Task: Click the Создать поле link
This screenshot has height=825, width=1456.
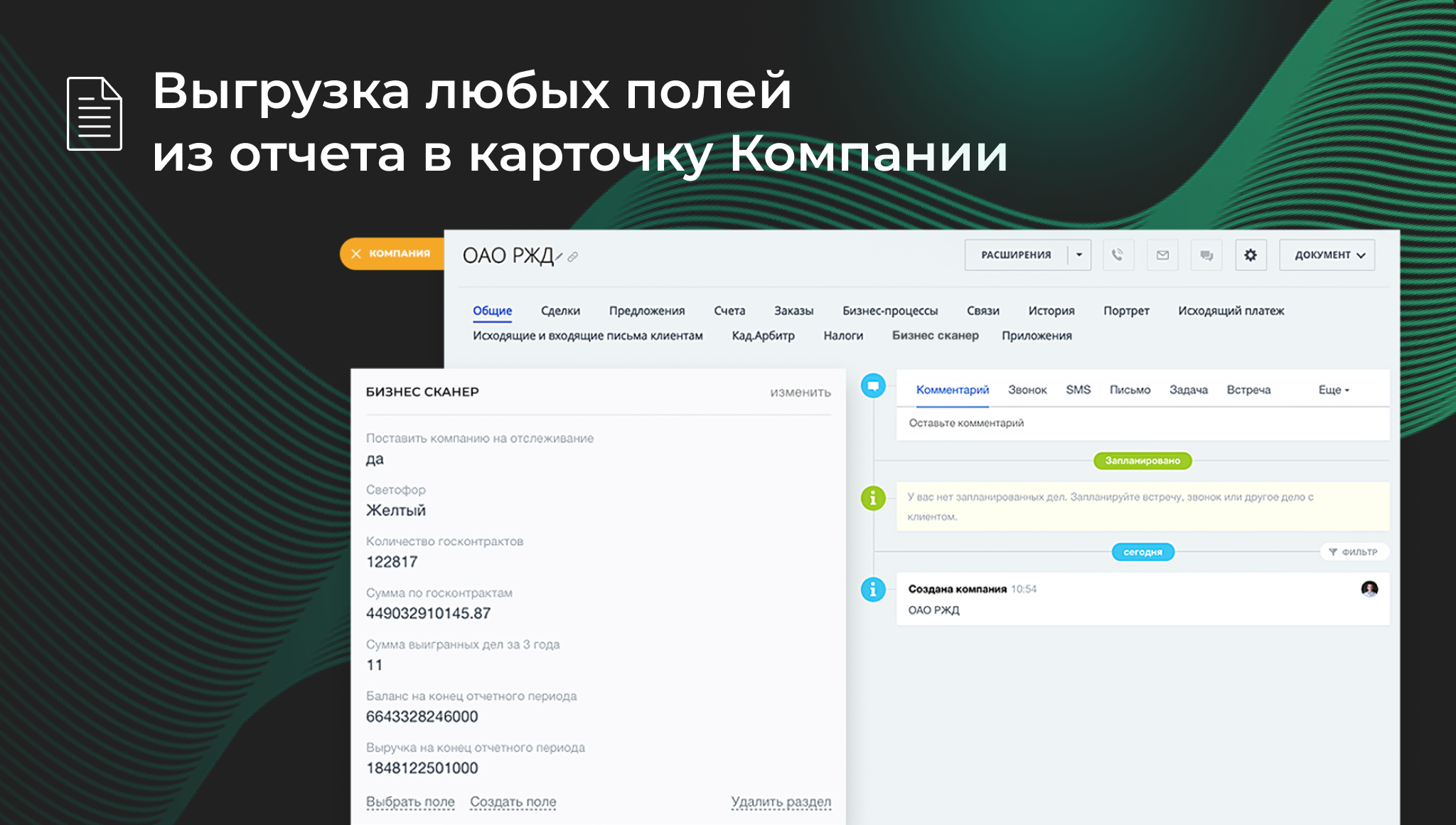Action: 513,802
